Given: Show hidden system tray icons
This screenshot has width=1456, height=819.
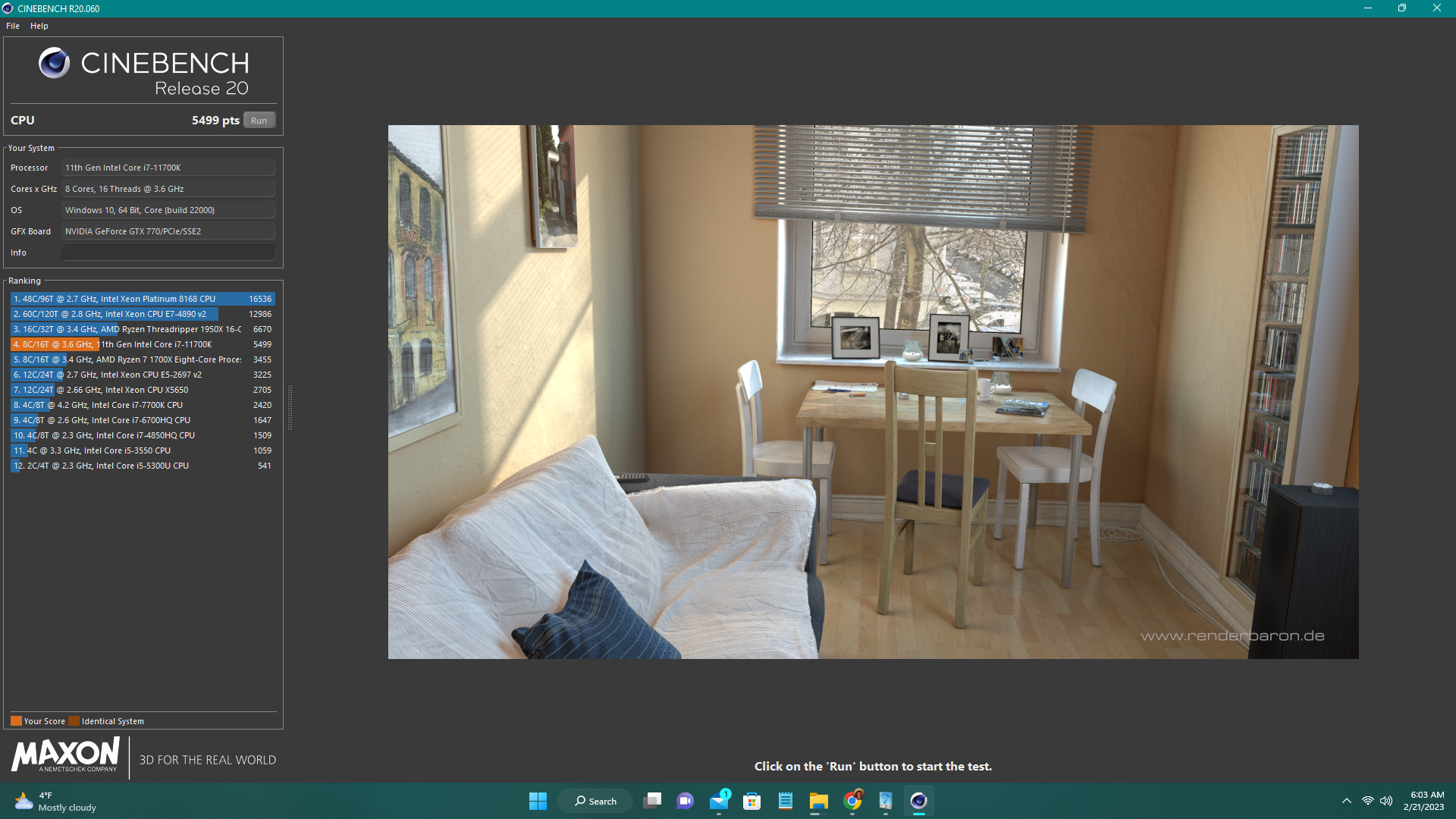Looking at the screenshot, I should coord(1346,801).
